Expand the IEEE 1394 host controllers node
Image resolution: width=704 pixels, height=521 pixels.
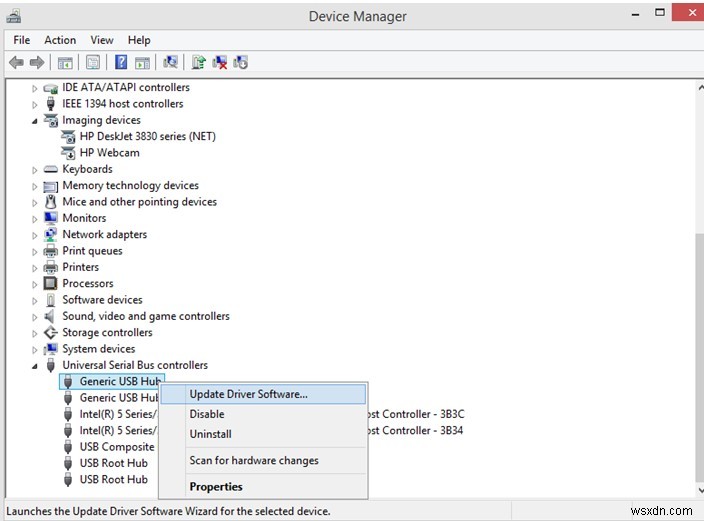pyautogui.click(x=35, y=105)
